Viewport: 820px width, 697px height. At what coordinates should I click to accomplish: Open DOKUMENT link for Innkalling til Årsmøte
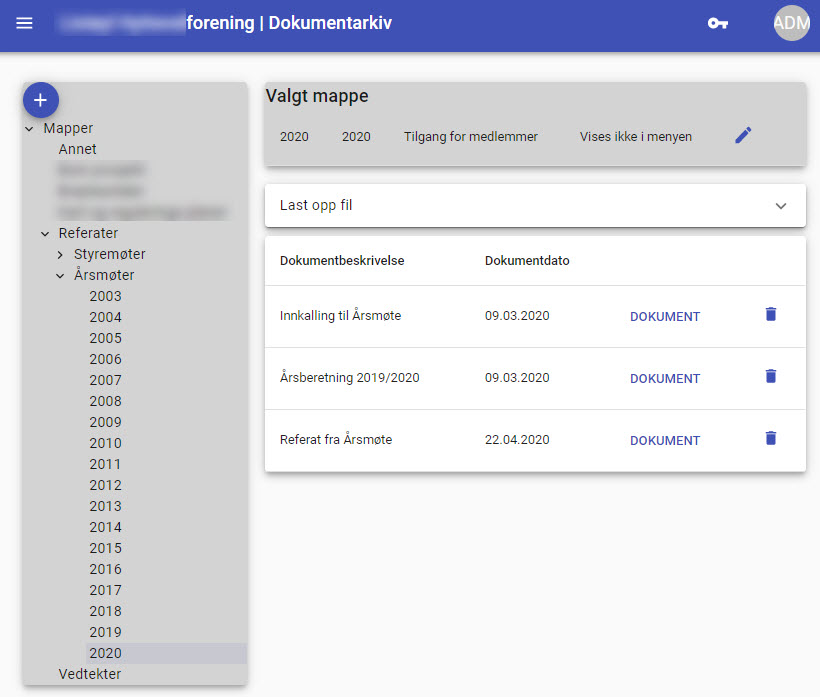click(x=664, y=317)
